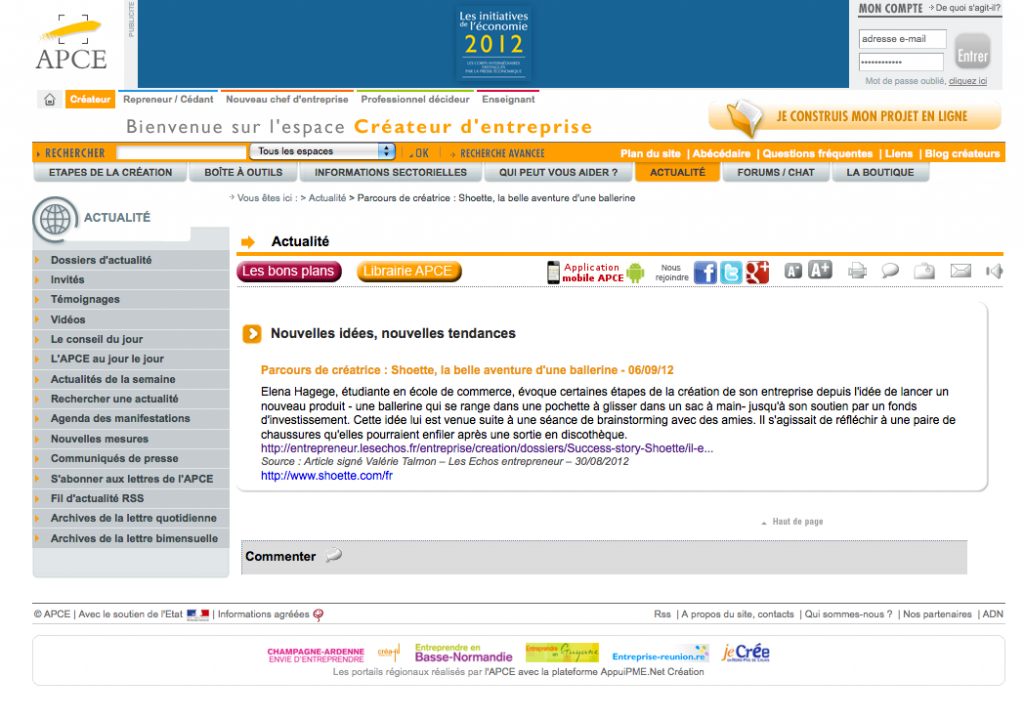Viewport: 1024px width, 719px height.
Task: Switch to 'Etapes de la création' tab
Action: click(x=111, y=172)
